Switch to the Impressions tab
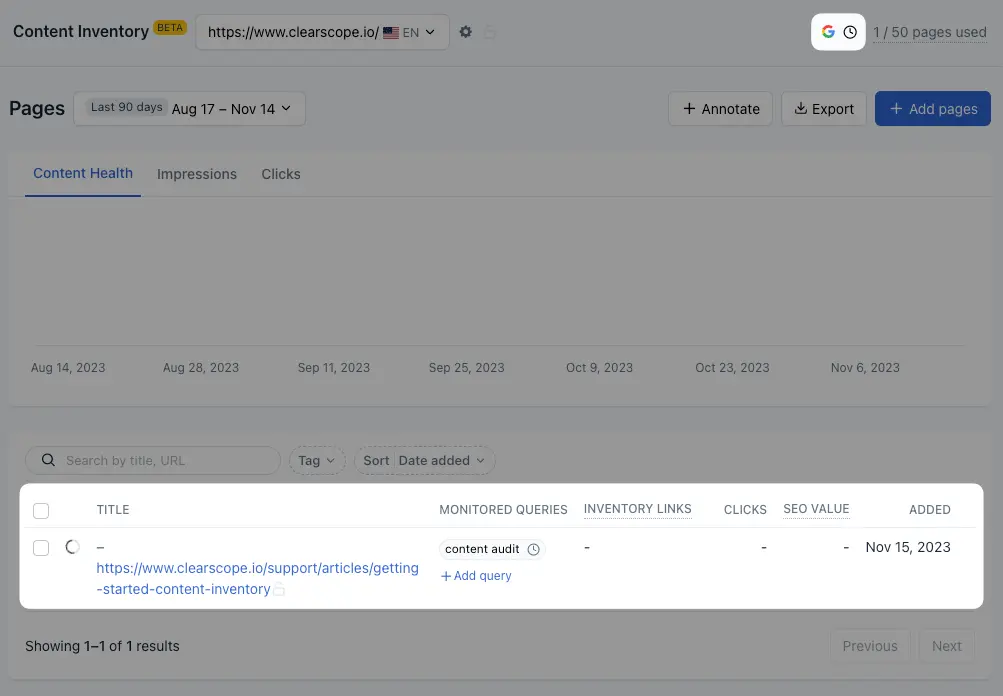The width and height of the screenshot is (1003, 696). coord(197,174)
